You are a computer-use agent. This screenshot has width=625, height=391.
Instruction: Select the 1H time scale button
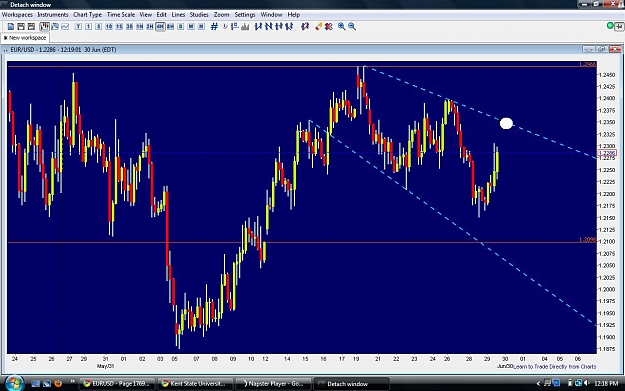[140, 27]
